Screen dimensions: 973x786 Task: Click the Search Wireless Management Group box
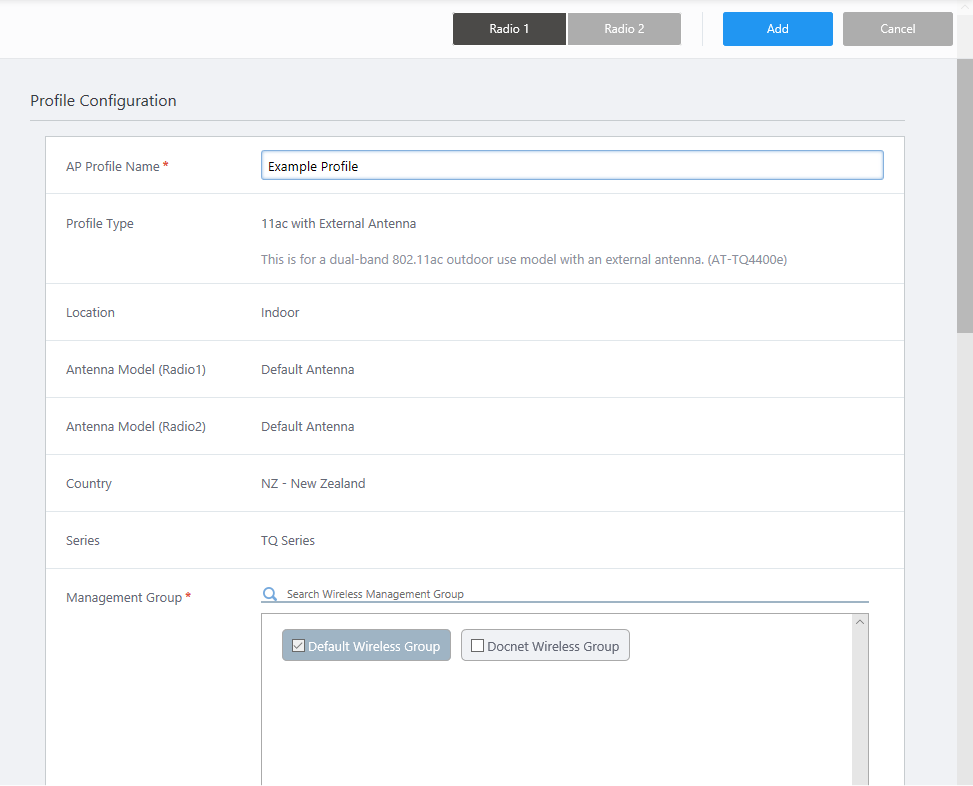tap(575, 594)
